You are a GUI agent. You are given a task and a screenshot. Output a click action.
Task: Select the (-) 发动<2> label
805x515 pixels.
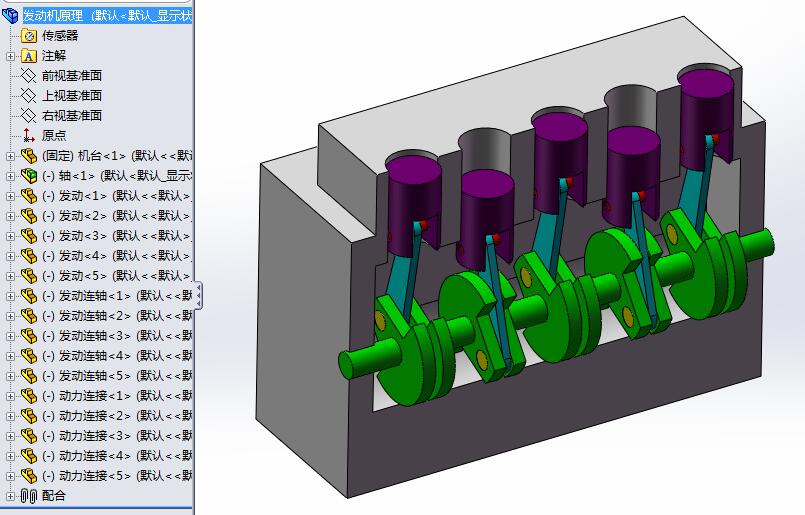coord(117,216)
